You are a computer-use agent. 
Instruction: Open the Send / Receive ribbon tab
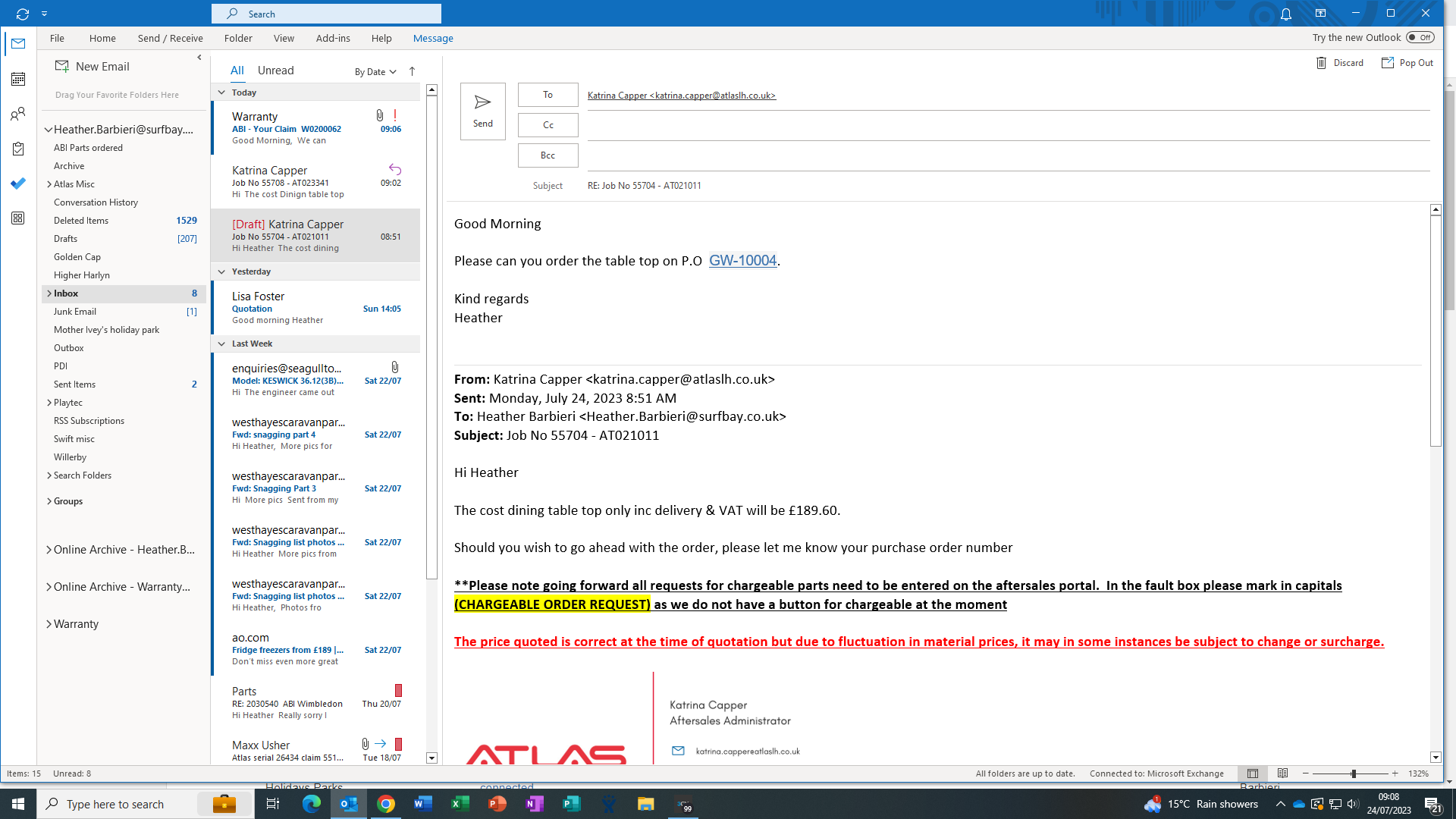pyautogui.click(x=170, y=38)
